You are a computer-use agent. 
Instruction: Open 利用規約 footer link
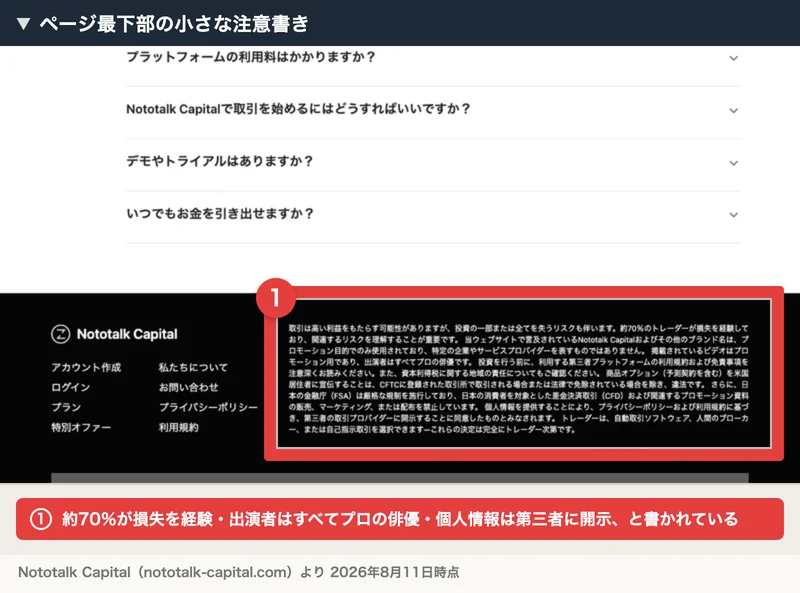point(178,427)
